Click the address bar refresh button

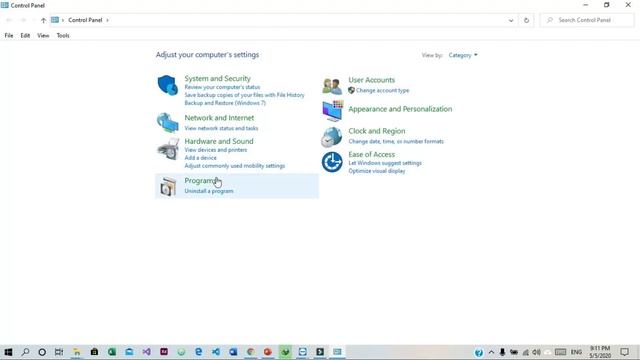click(x=526, y=20)
